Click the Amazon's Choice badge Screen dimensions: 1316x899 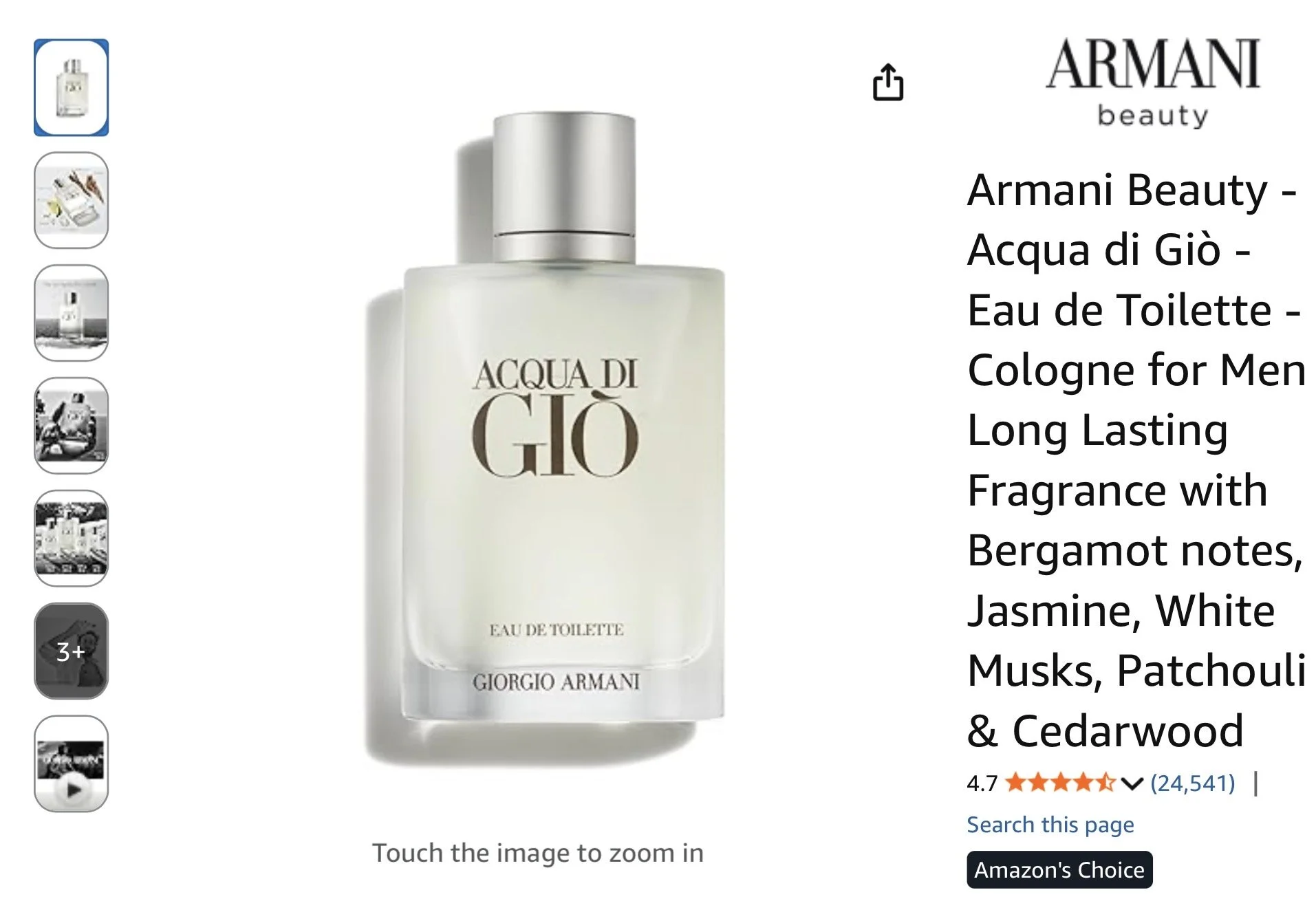pyautogui.click(x=1059, y=869)
